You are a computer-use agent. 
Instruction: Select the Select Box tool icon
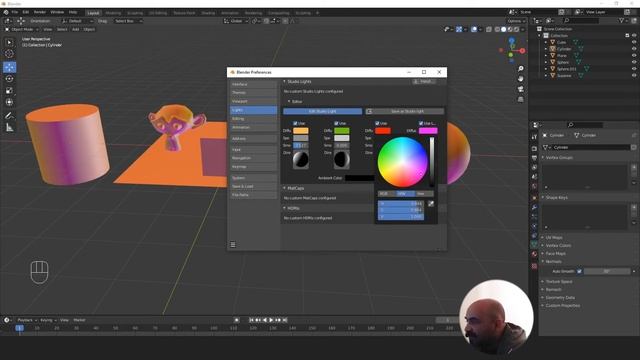tap(9, 42)
